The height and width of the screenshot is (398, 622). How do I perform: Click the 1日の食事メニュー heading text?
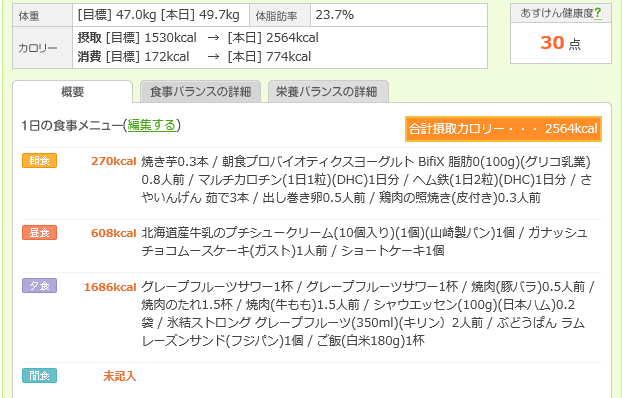tap(72, 125)
